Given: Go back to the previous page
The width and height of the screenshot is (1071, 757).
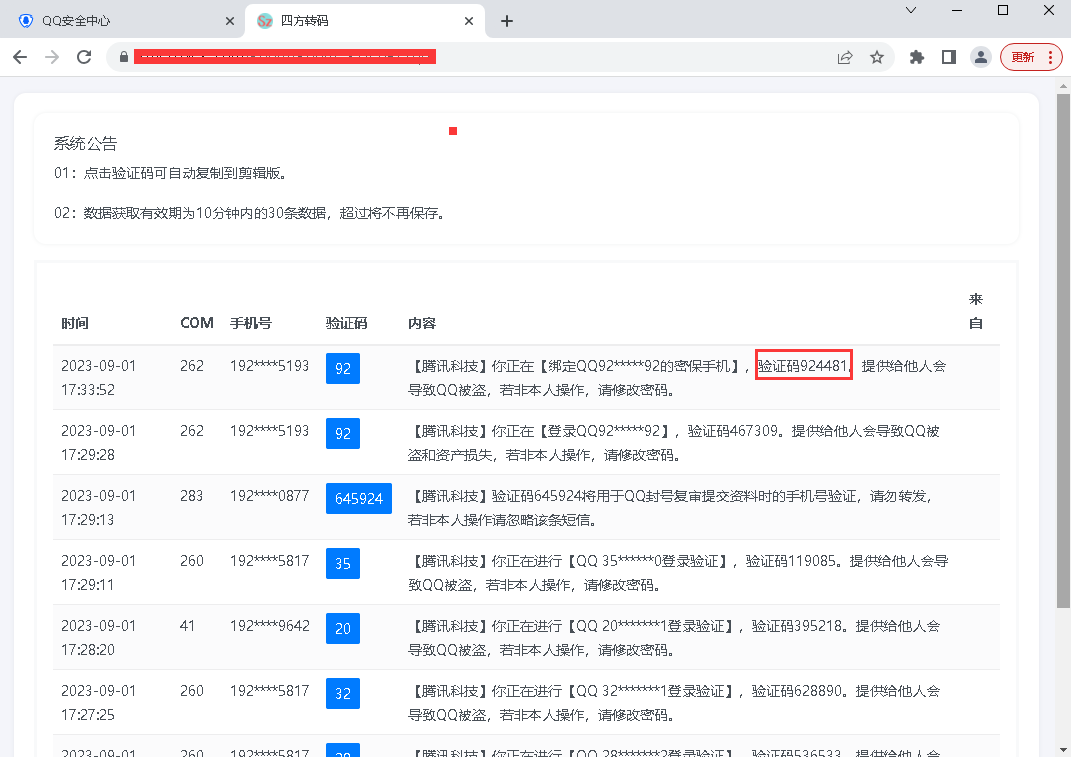Looking at the screenshot, I should click(x=20, y=57).
